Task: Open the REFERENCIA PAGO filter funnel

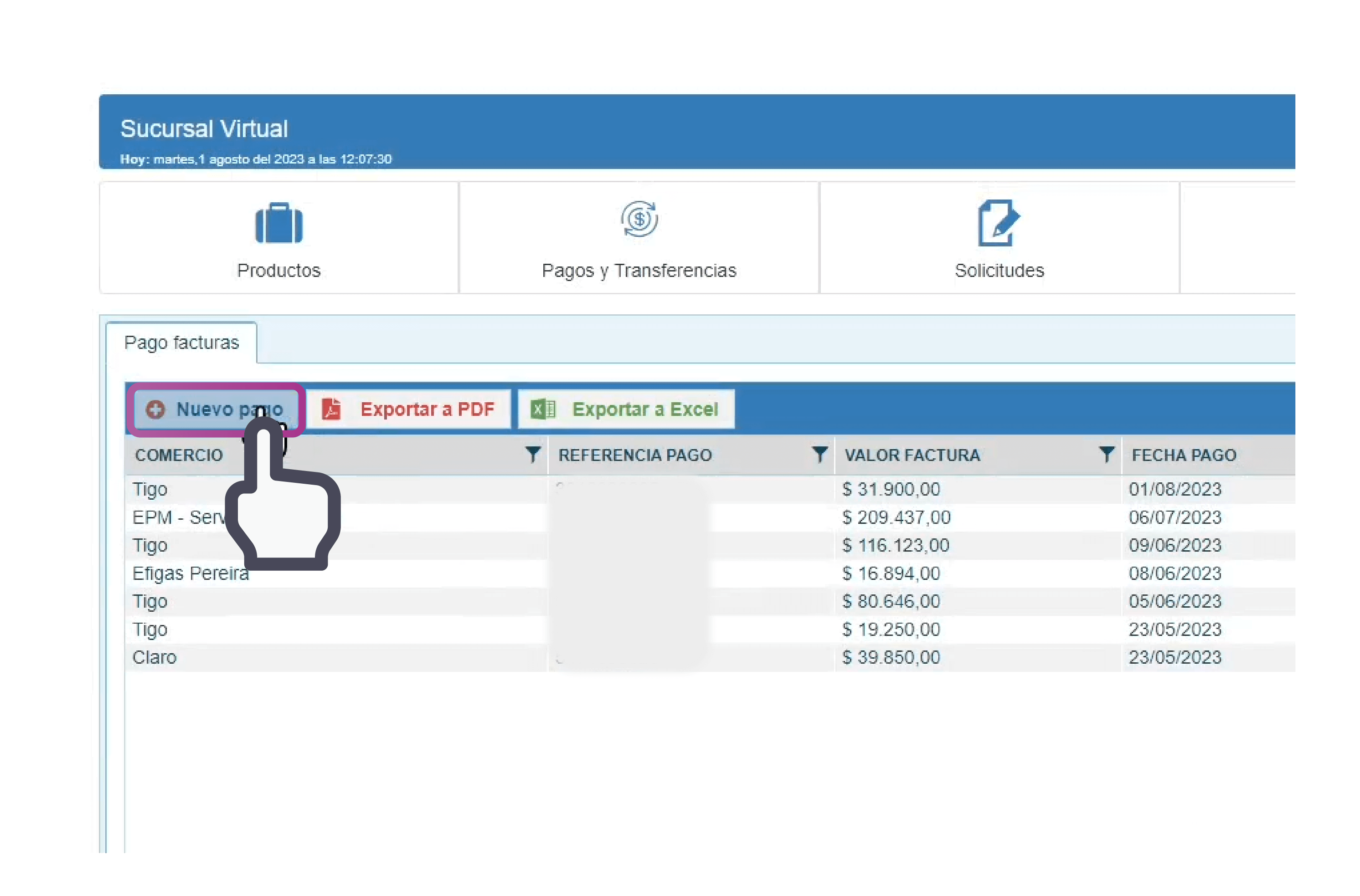Action: 819,455
